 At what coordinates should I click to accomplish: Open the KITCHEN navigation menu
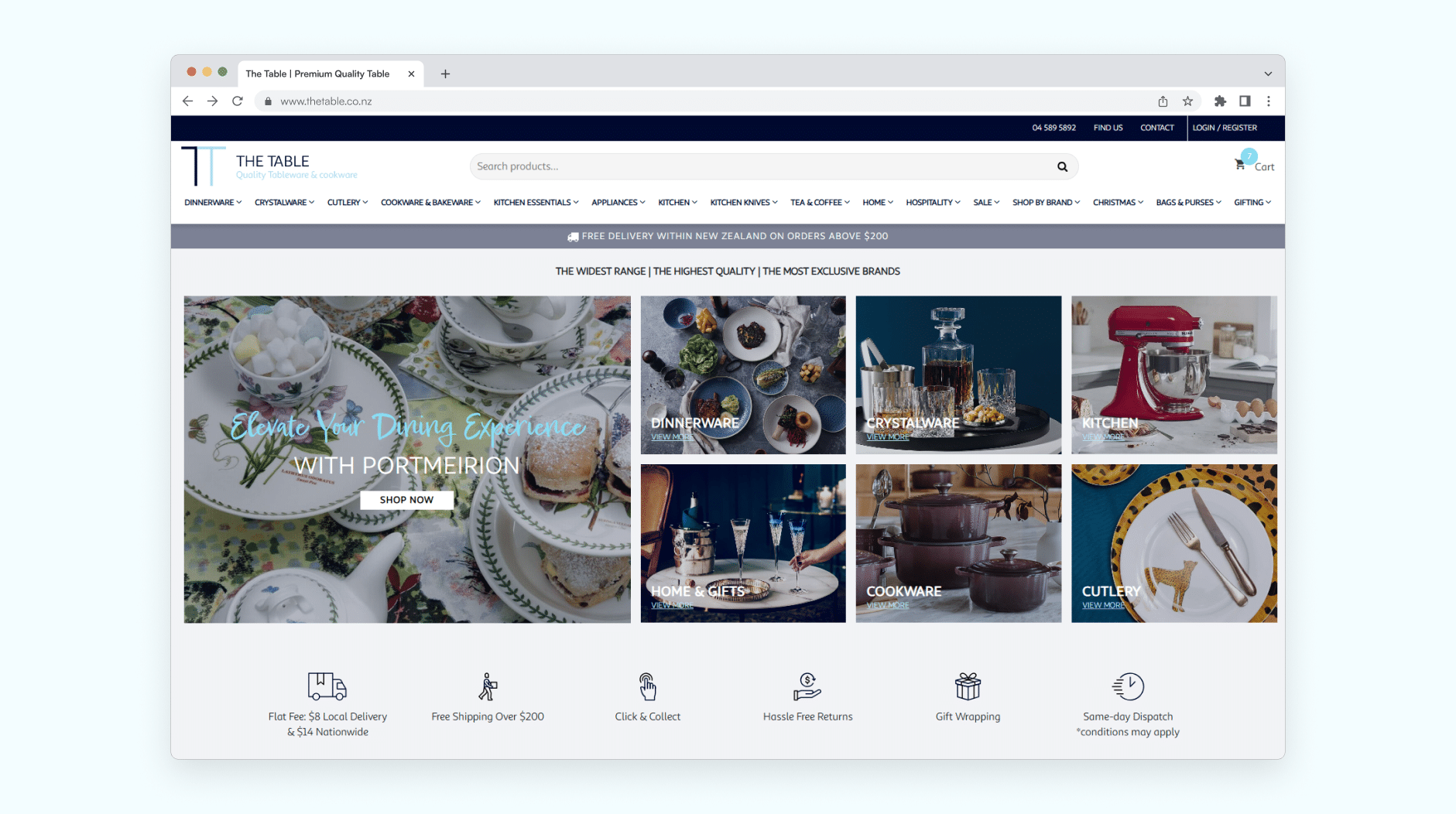[x=677, y=203]
